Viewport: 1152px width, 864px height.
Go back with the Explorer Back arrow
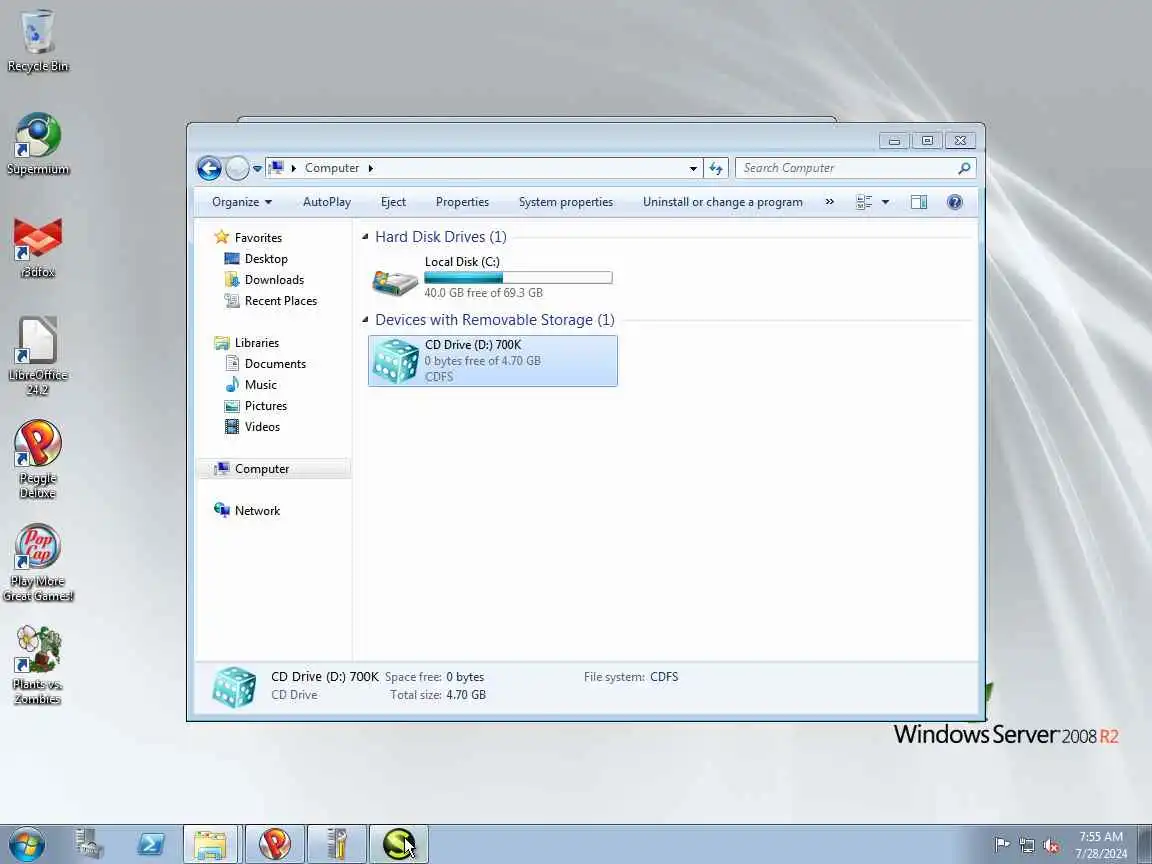click(209, 168)
